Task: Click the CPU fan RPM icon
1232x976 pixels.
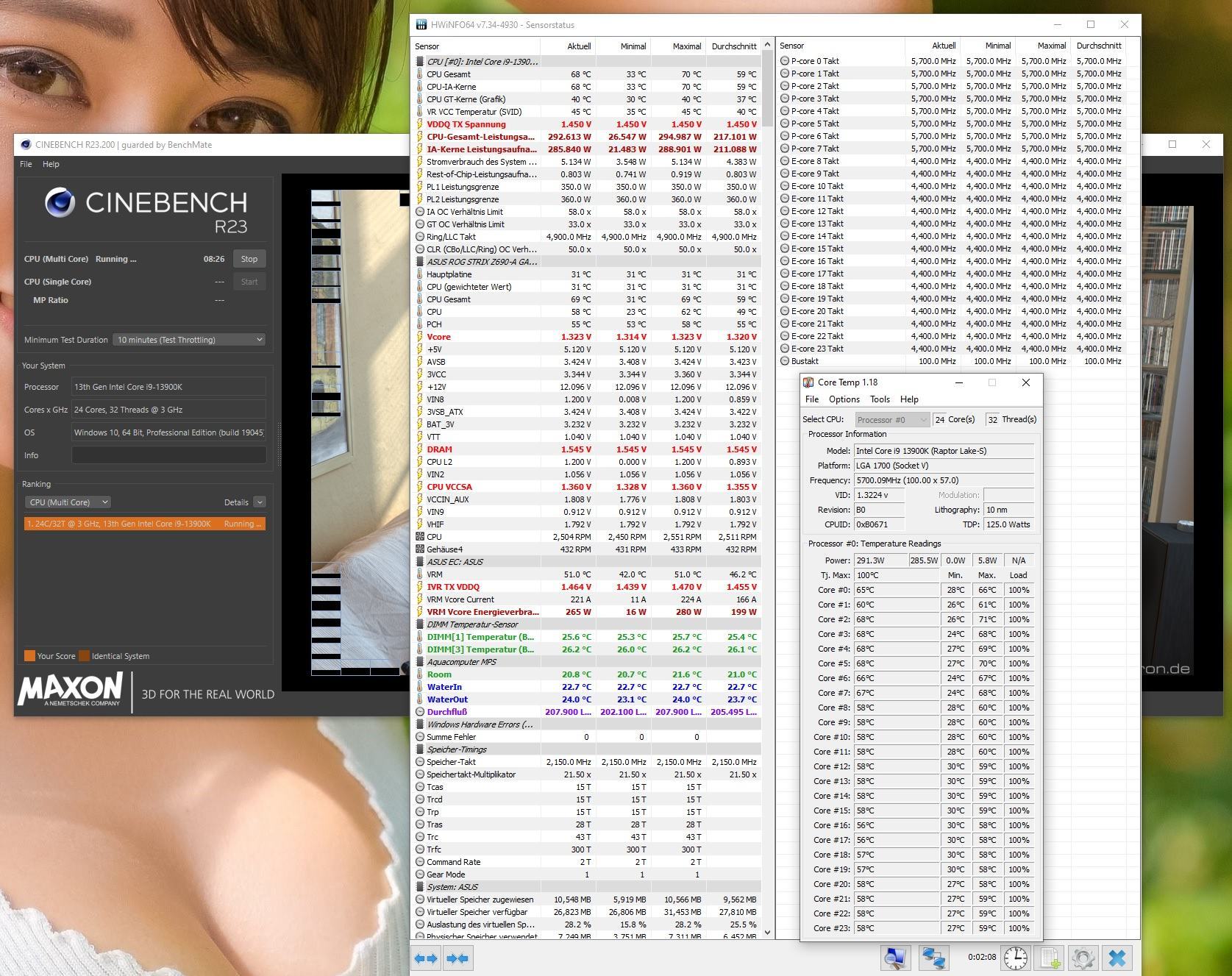Action: pos(420,537)
